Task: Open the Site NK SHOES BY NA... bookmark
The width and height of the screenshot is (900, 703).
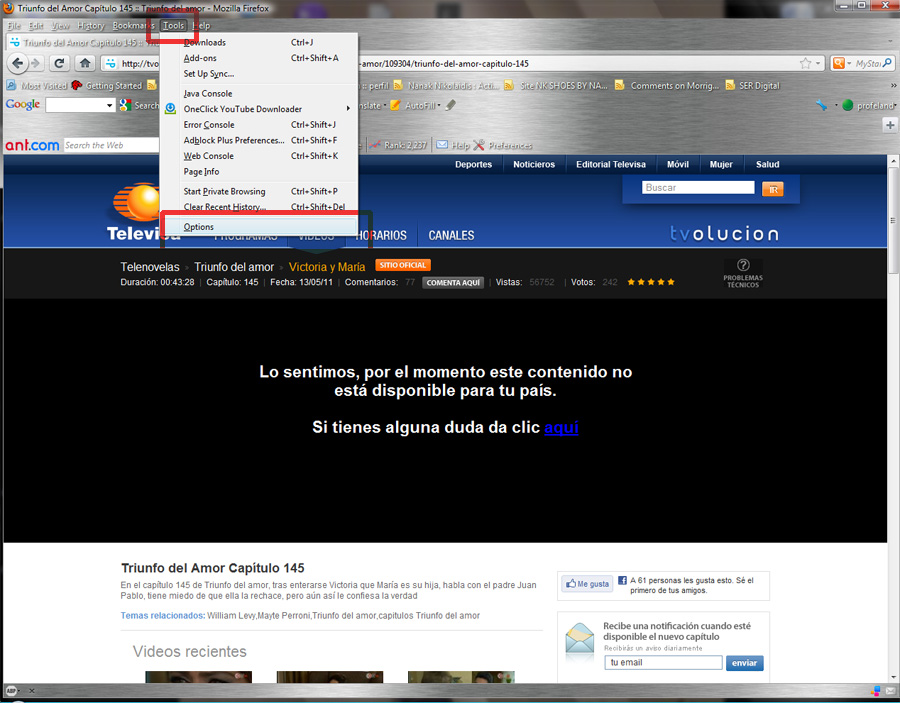Action: pos(556,86)
